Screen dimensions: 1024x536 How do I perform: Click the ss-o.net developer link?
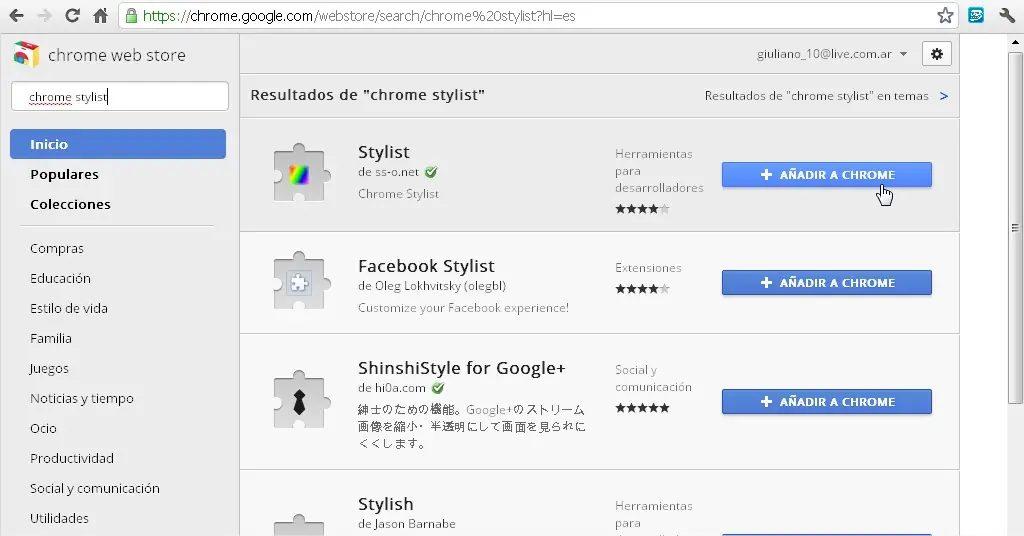[396, 172]
